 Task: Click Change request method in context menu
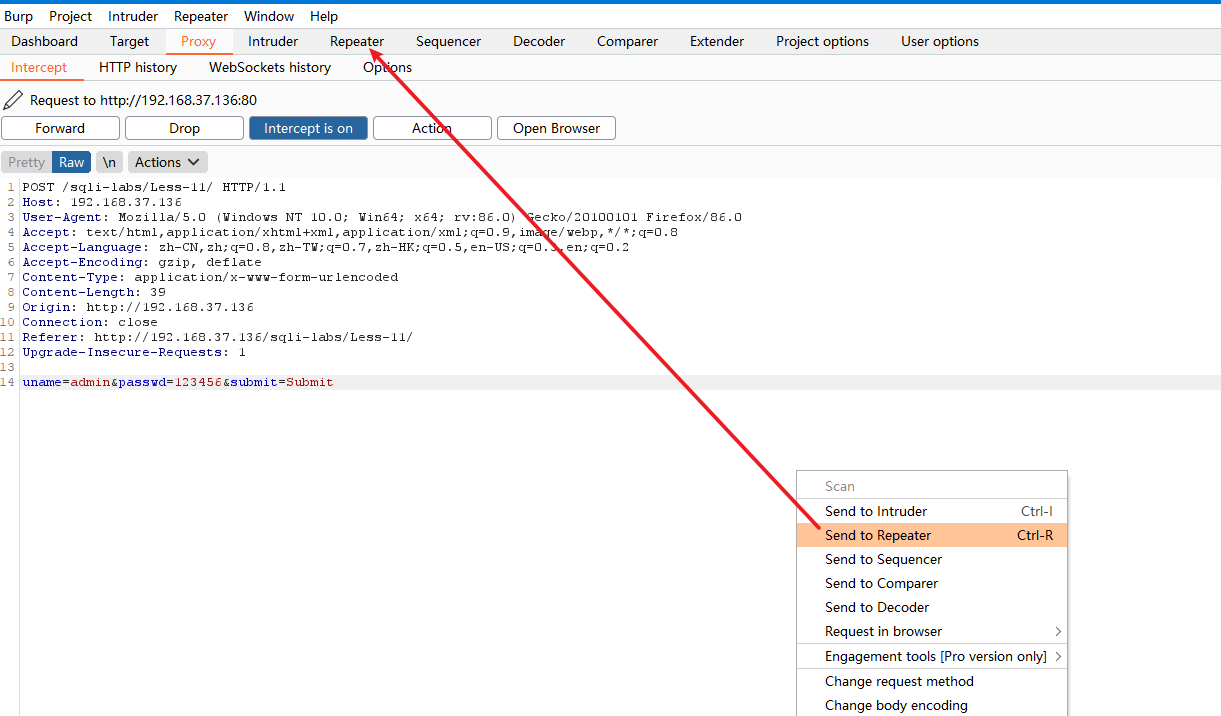tap(898, 681)
